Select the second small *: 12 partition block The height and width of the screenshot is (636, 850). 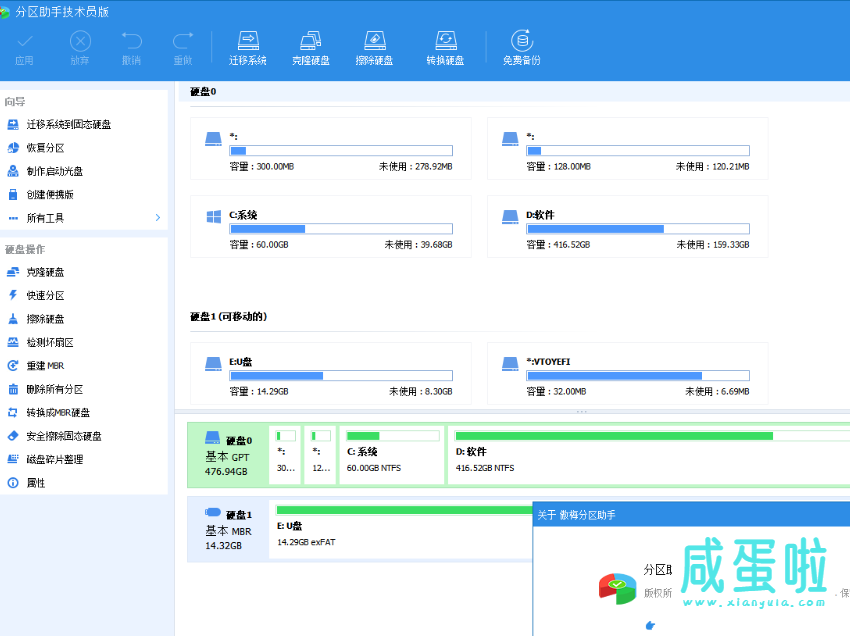tap(320, 455)
